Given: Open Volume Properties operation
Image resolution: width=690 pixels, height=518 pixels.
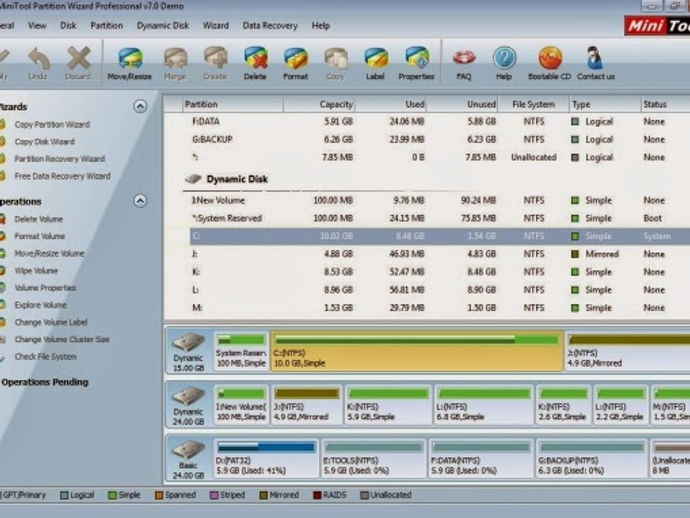Looking at the screenshot, I should coord(45,288).
